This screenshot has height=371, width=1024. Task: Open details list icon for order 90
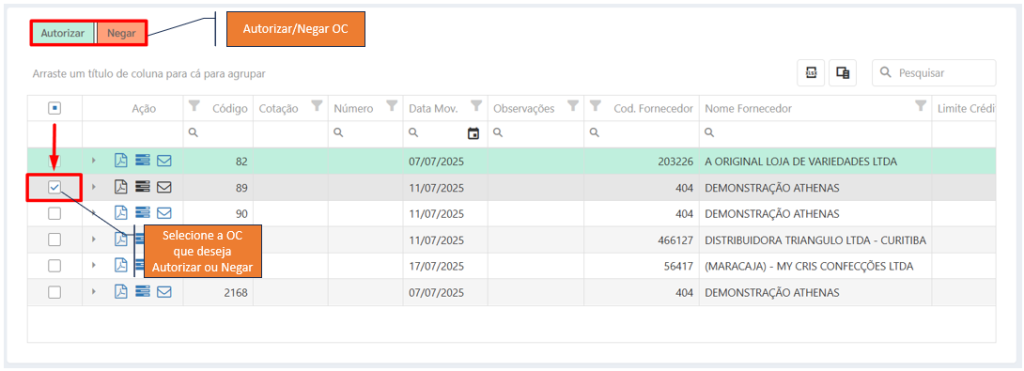[142, 213]
